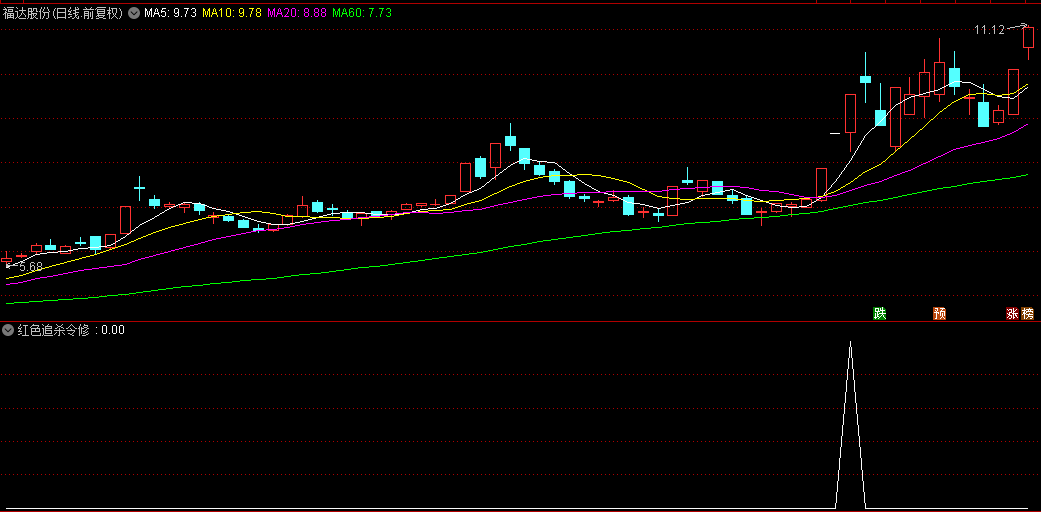
Task: Click the 5.68 low price label
Action: (x=31, y=267)
